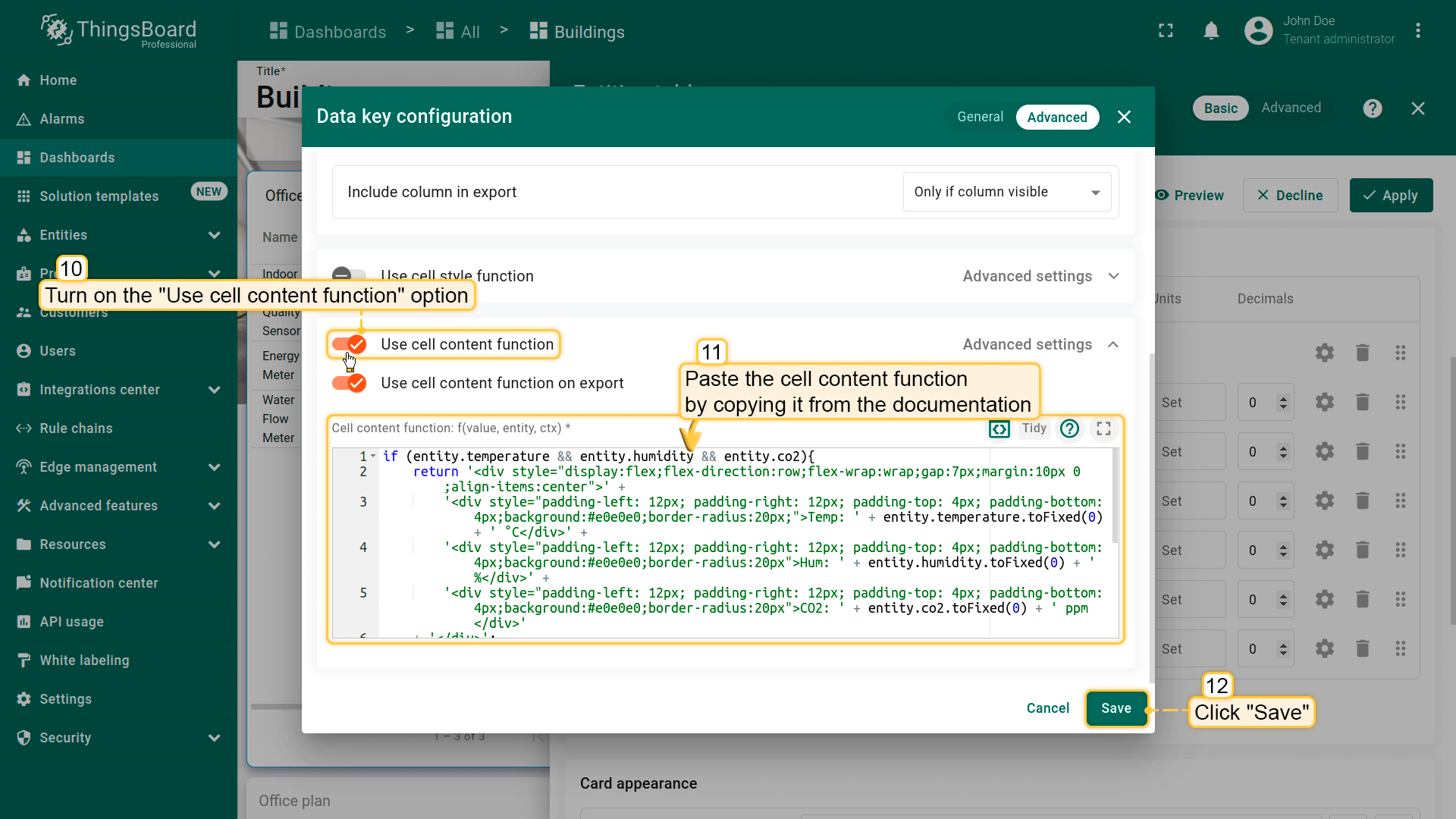Open the Include column in export dropdown
Image resolution: width=1456 pixels, height=819 pixels.
pos(1006,192)
